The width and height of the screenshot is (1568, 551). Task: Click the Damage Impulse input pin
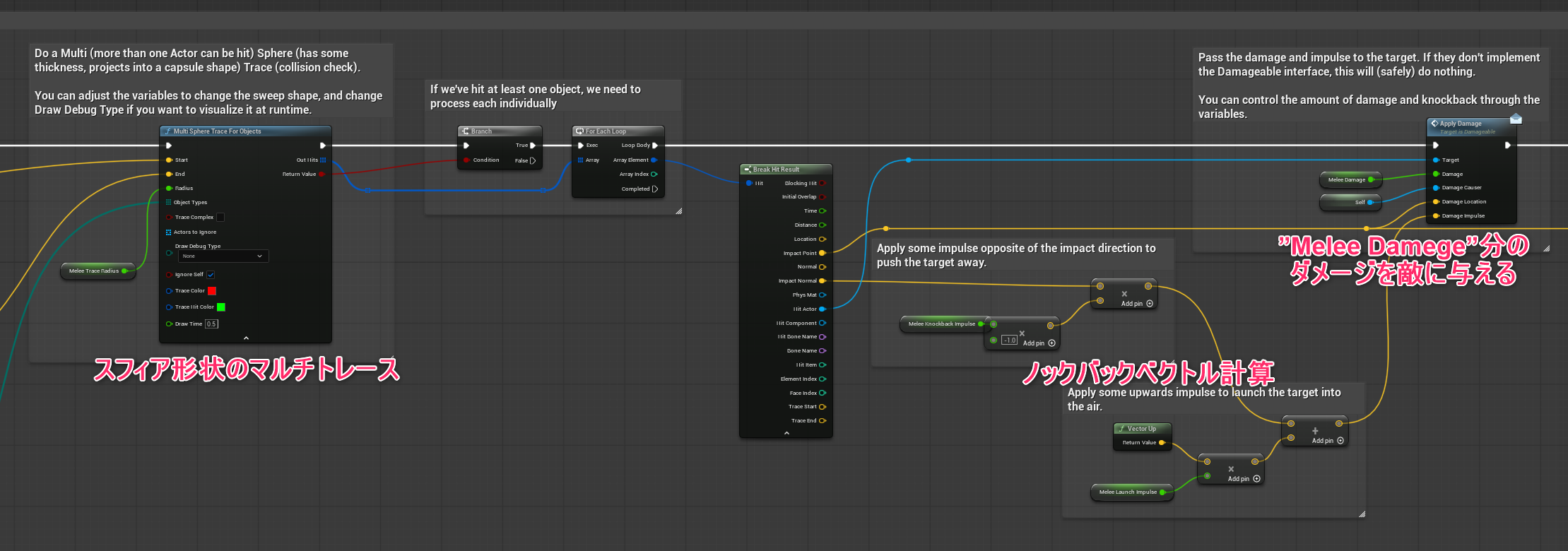pos(1436,216)
